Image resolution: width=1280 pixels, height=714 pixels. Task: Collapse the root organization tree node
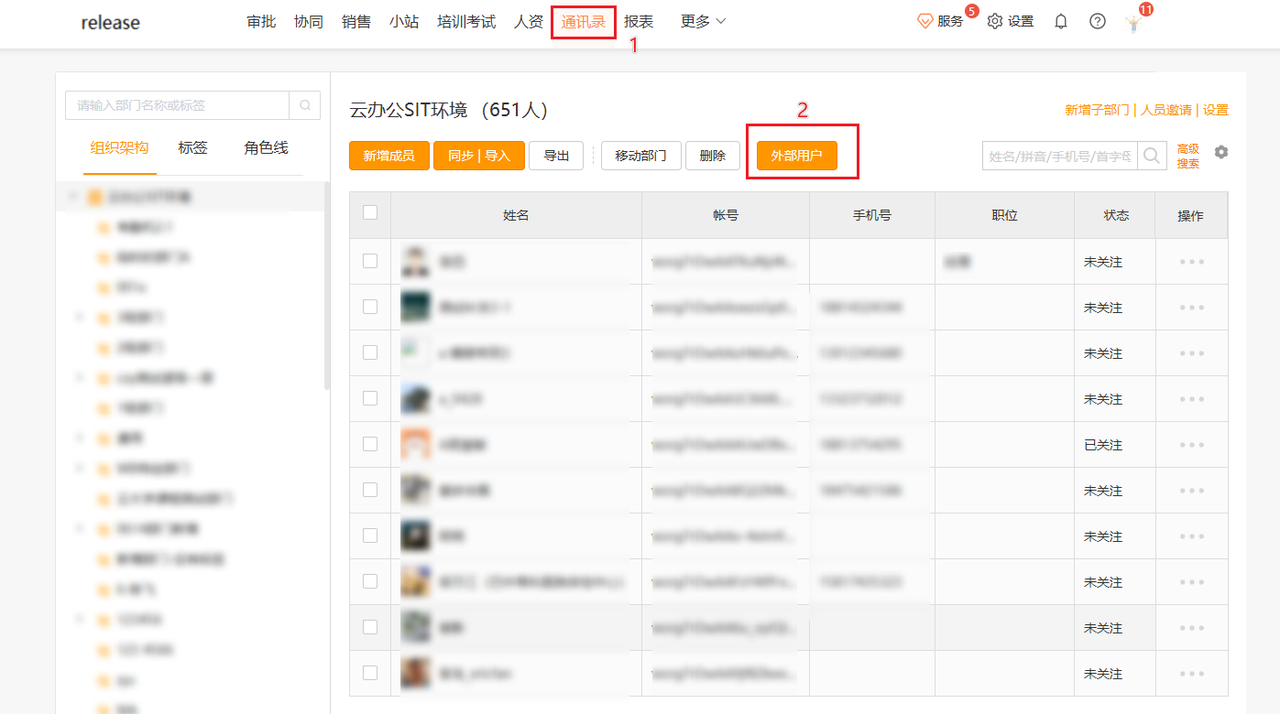point(73,197)
